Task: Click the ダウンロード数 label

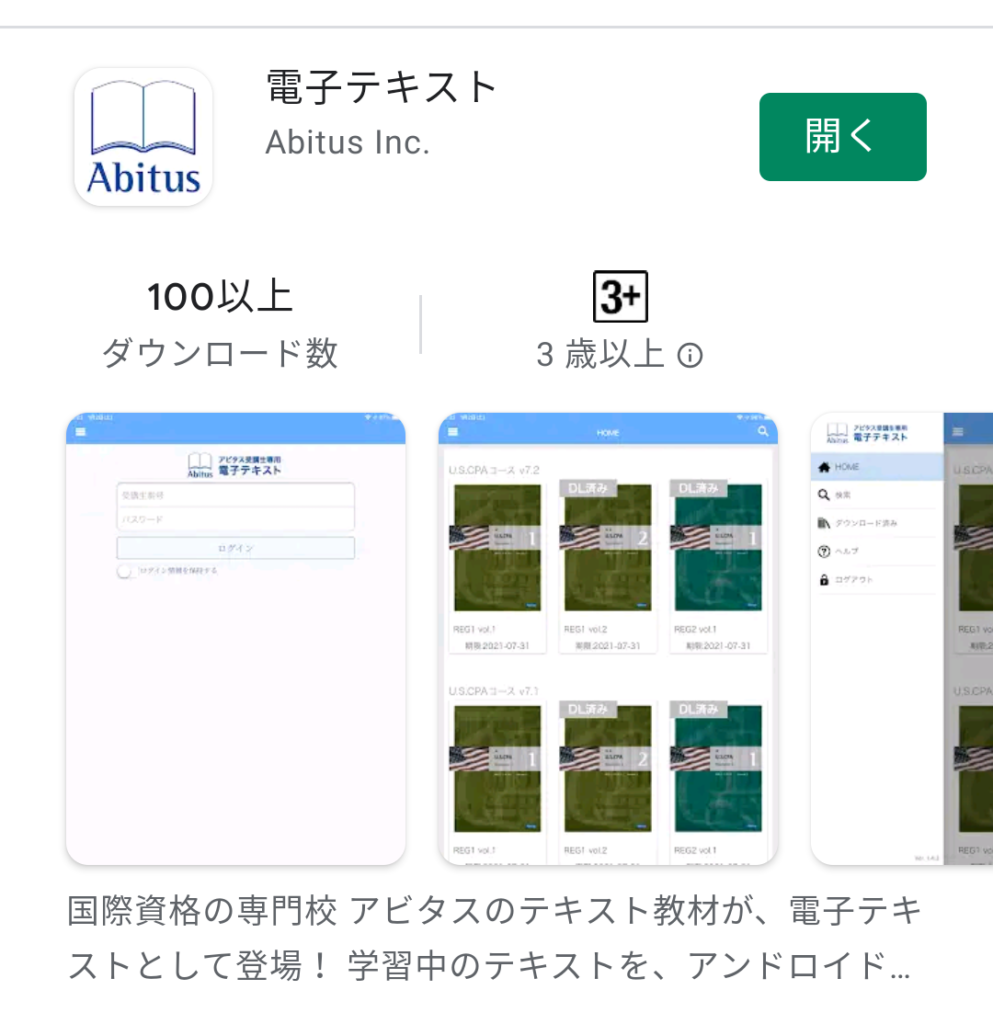Action: 220,354
